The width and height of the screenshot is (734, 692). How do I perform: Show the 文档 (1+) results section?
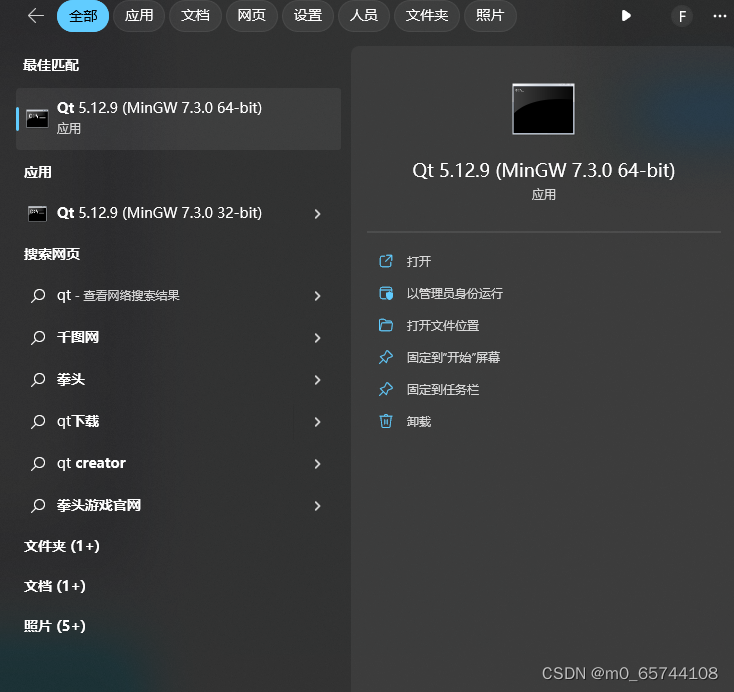click(55, 586)
